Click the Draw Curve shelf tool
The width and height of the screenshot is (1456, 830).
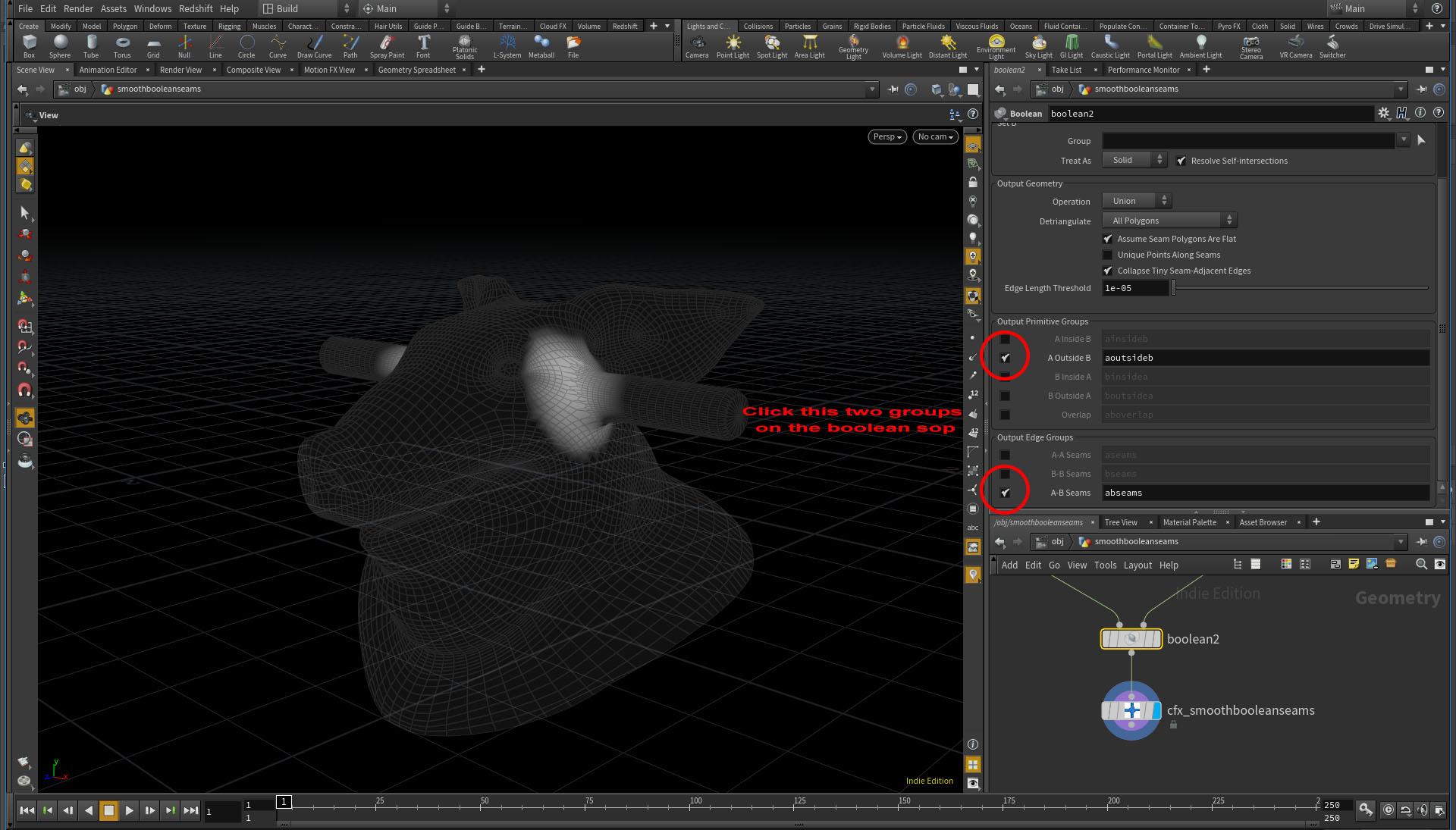click(314, 45)
